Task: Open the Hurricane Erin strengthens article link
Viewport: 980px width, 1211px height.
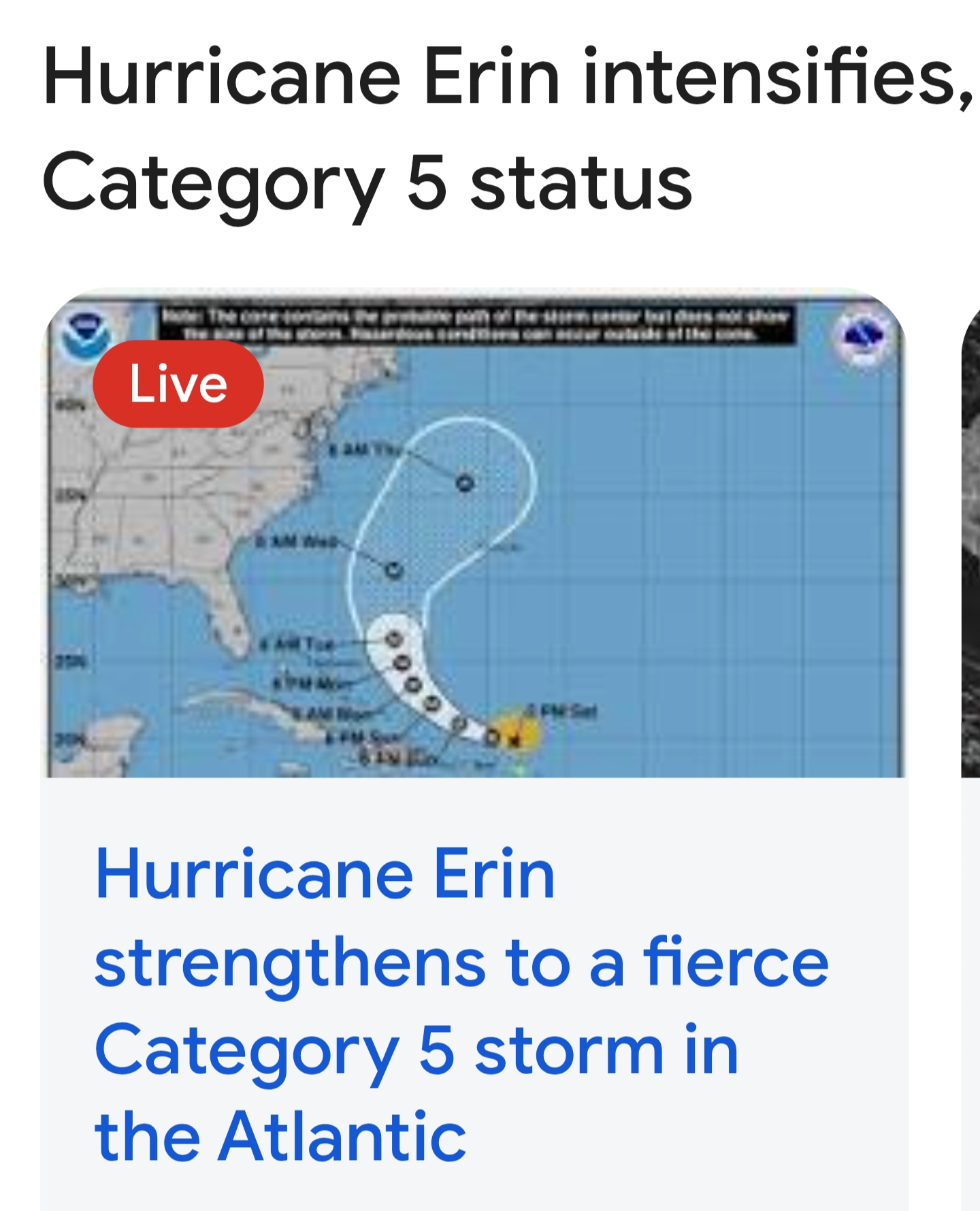Action: (x=461, y=1004)
